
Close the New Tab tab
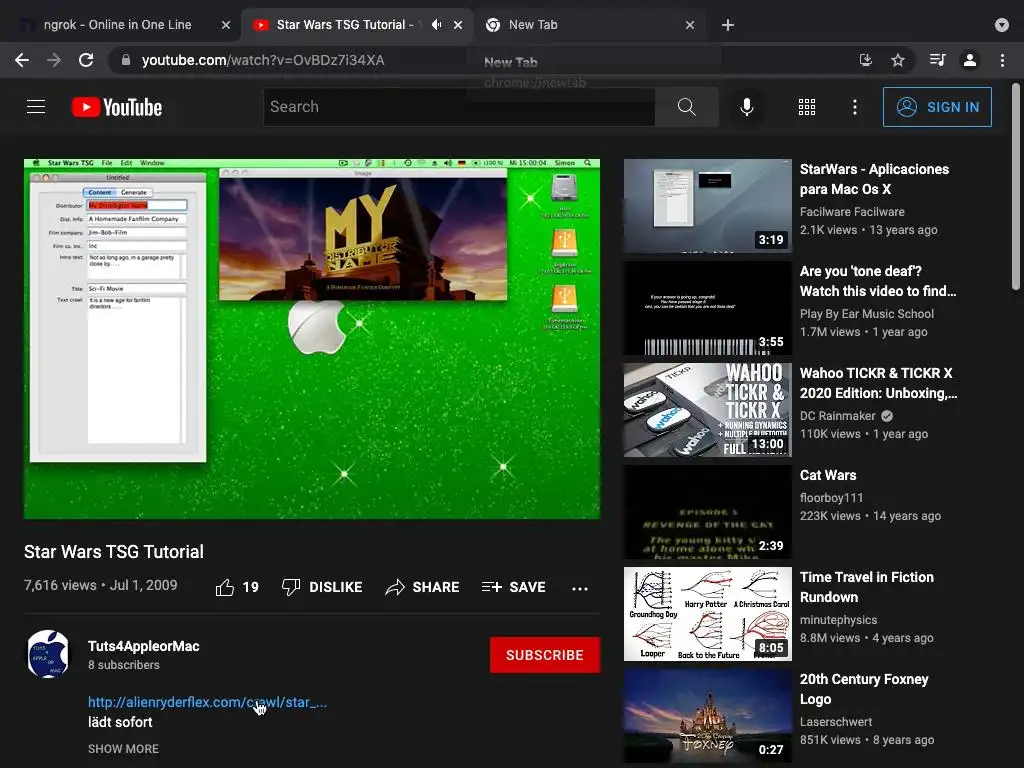coord(690,25)
